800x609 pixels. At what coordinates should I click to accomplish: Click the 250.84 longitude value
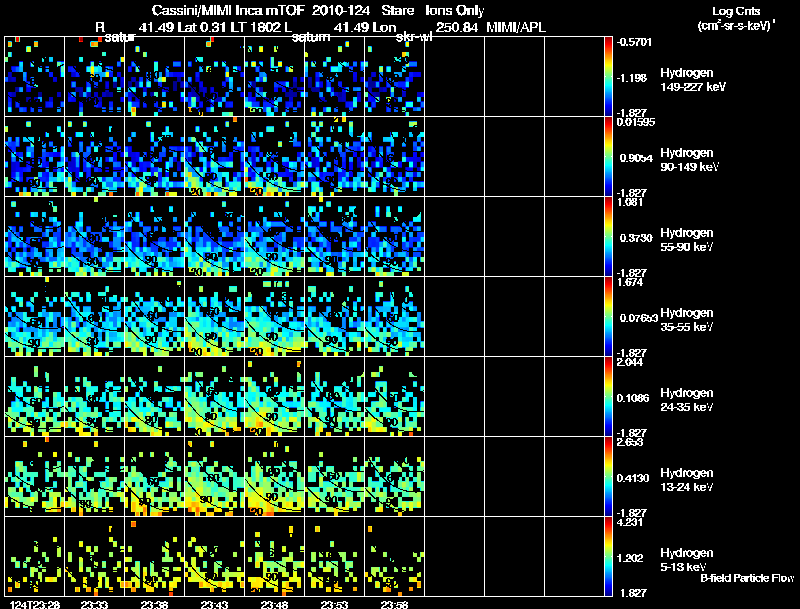[x=457, y=27]
